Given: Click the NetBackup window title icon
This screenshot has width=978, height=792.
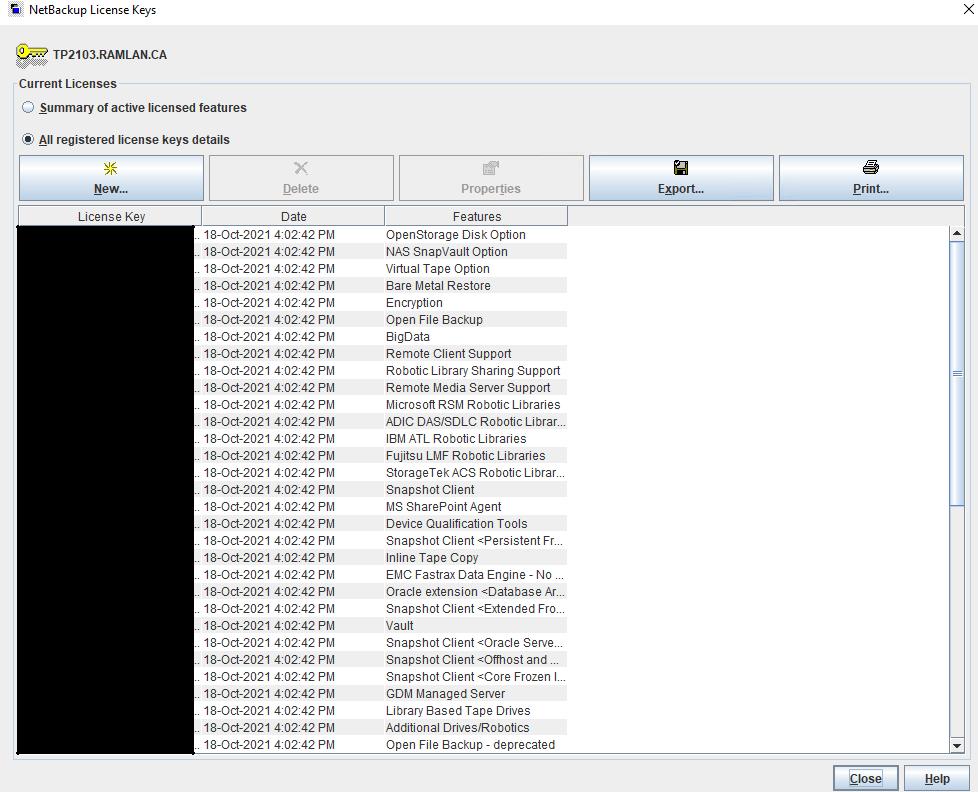Looking at the screenshot, I should [x=16, y=9].
